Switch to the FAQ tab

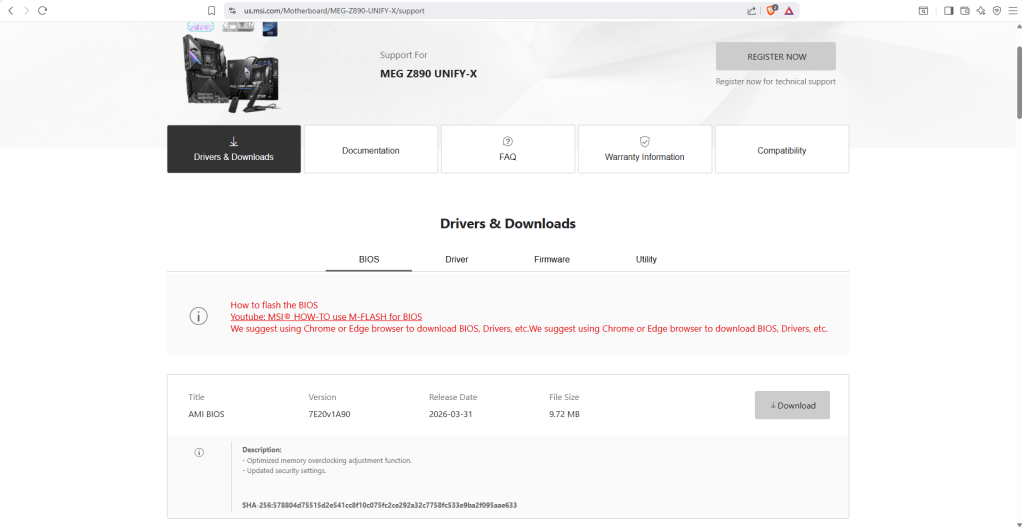tap(508, 149)
